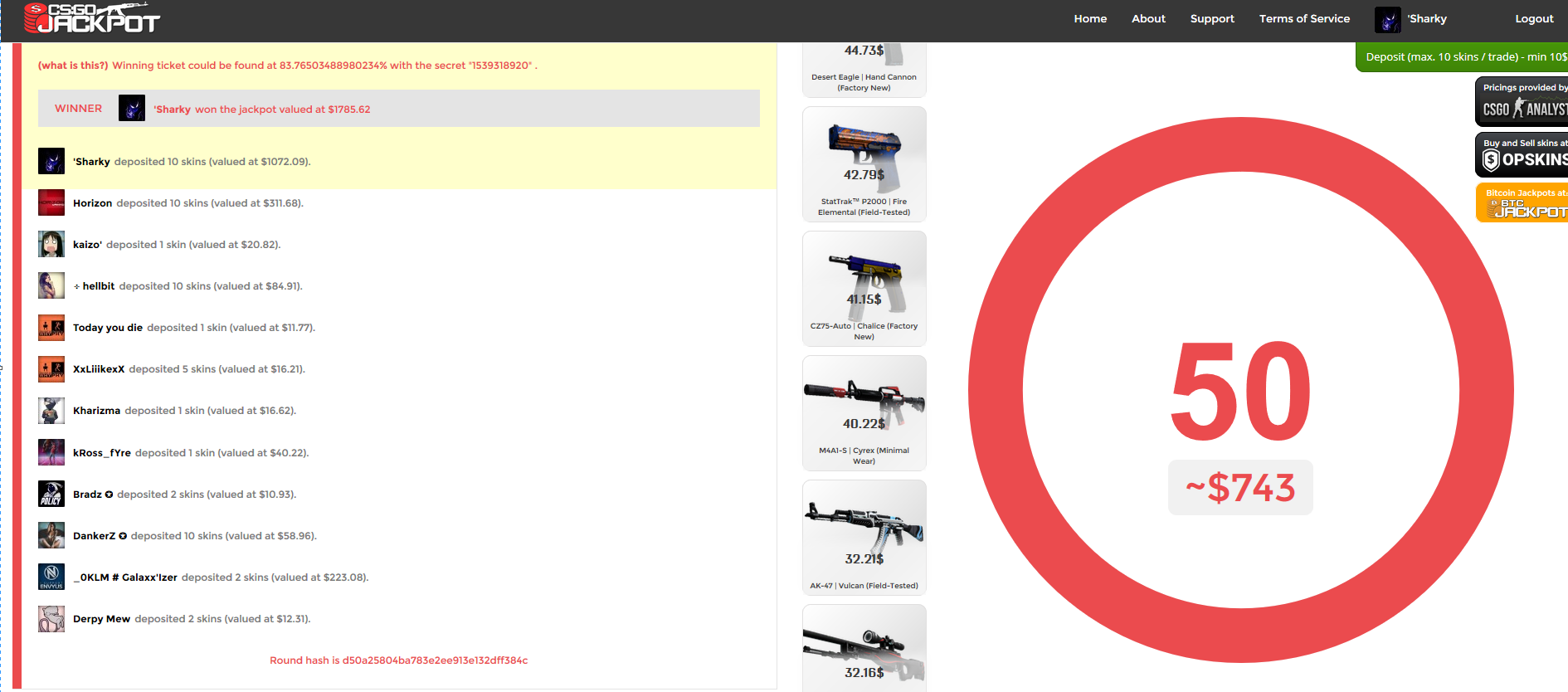Select the M4A1-S Cyrex skin card

864,413
